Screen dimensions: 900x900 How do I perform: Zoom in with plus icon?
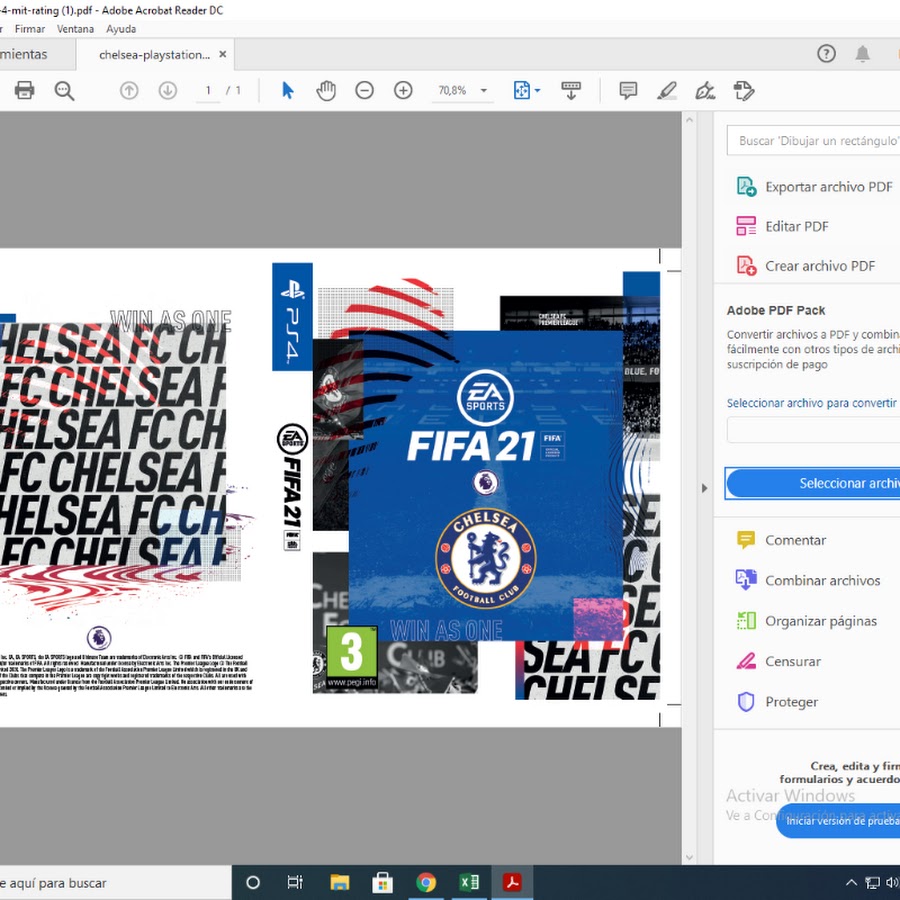[403, 90]
